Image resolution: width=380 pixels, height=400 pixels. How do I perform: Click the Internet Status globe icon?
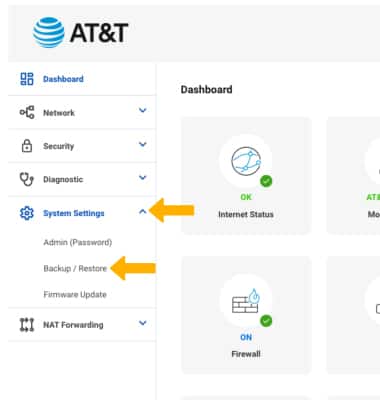click(x=246, y=161)
